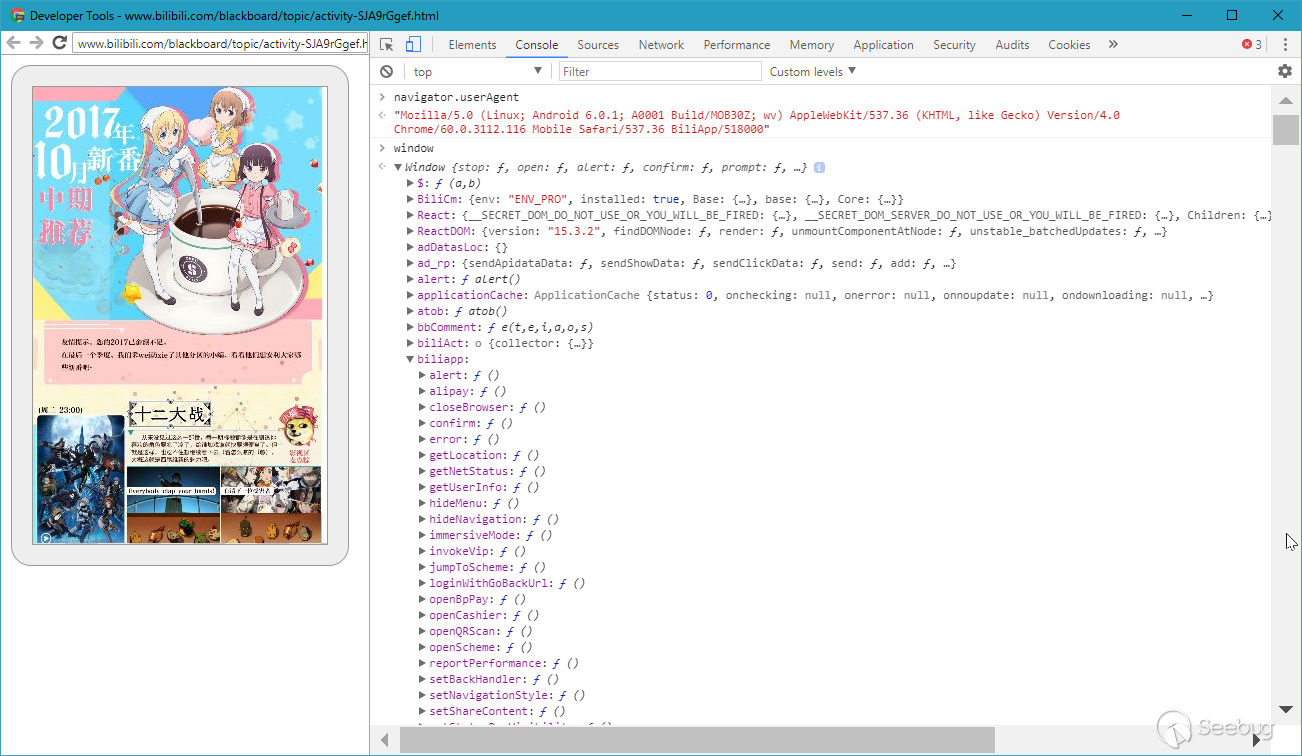This screenshot has height=756, width=1302.
Task: Click the forward navigation arrow
Action: [36, 43]
